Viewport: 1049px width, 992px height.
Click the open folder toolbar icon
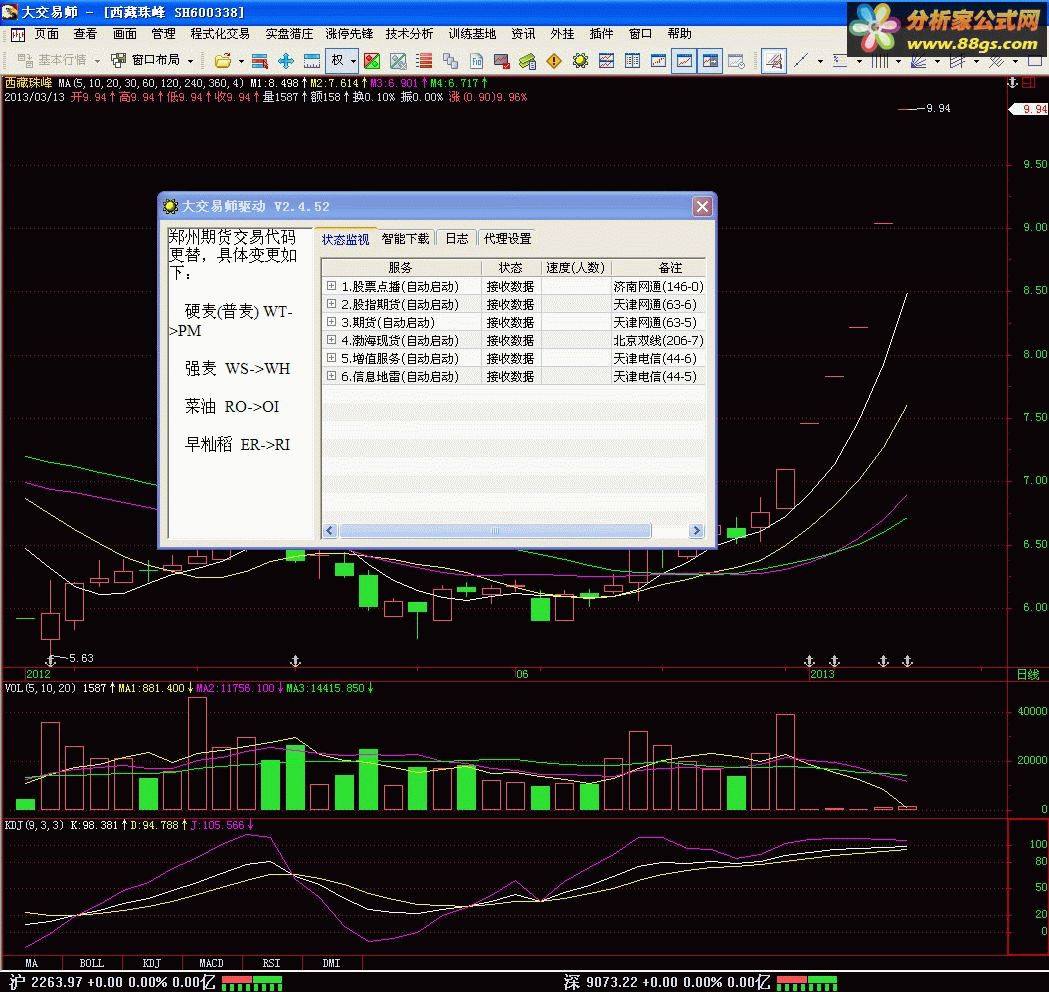pyautogui.click(x=223, y=61)
